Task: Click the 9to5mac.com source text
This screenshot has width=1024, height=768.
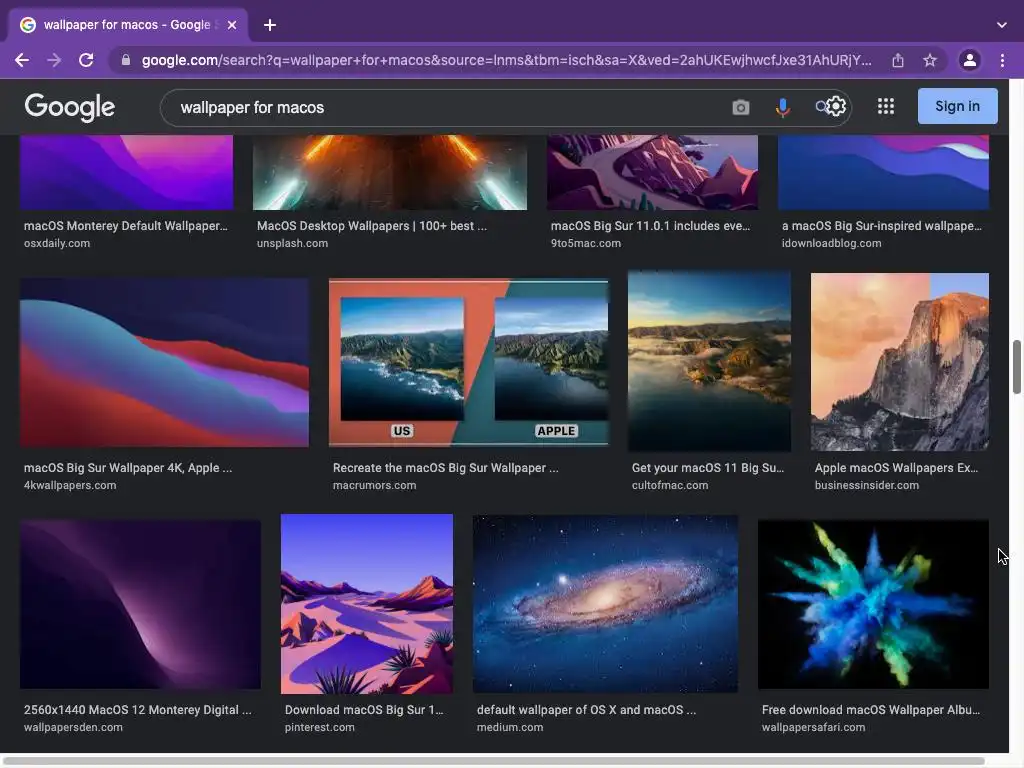Action: (586, 244)
